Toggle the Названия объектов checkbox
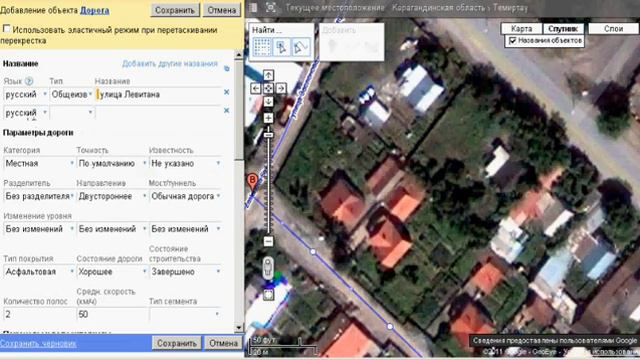 pos(513,40)
